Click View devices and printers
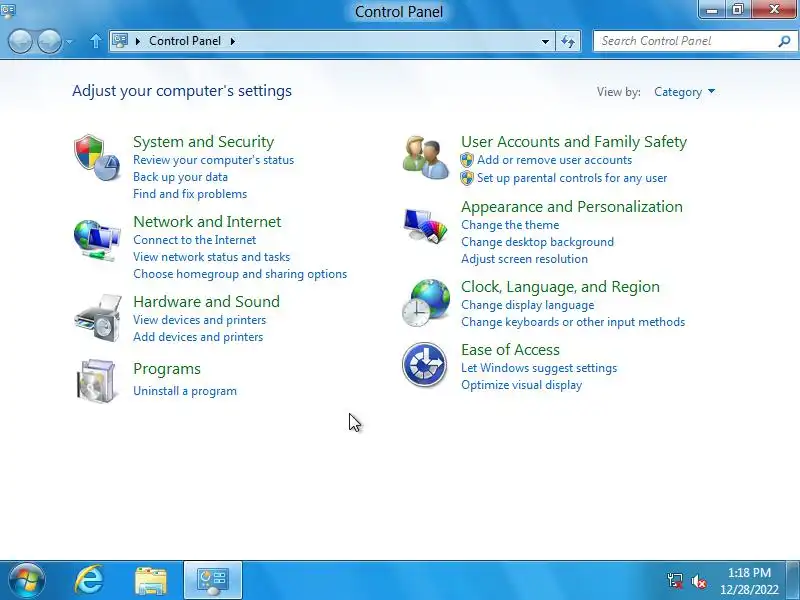 (x=199, y=320)
